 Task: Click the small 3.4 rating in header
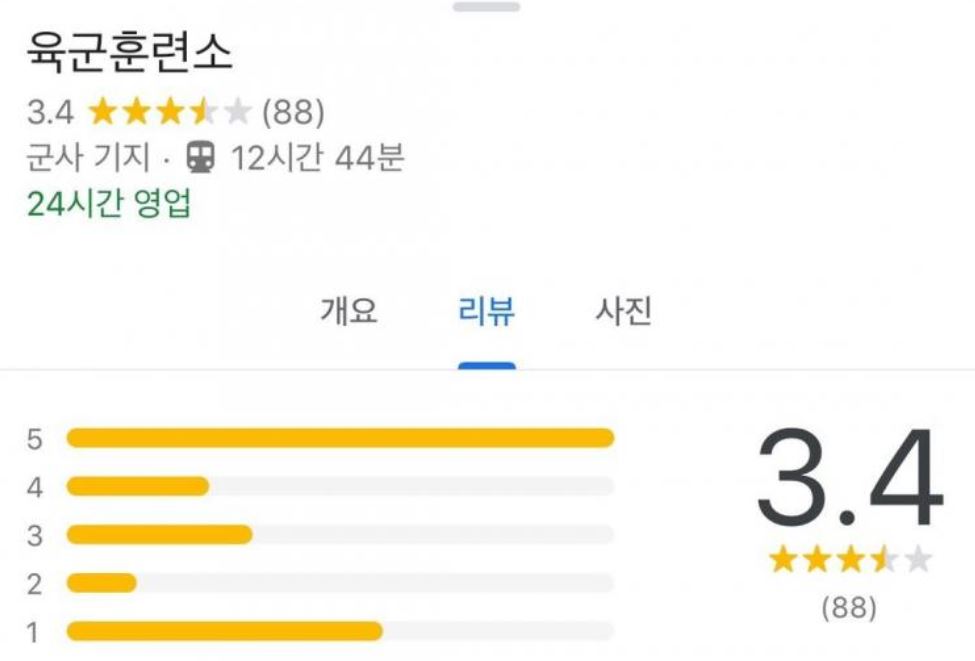pos(50,113)
